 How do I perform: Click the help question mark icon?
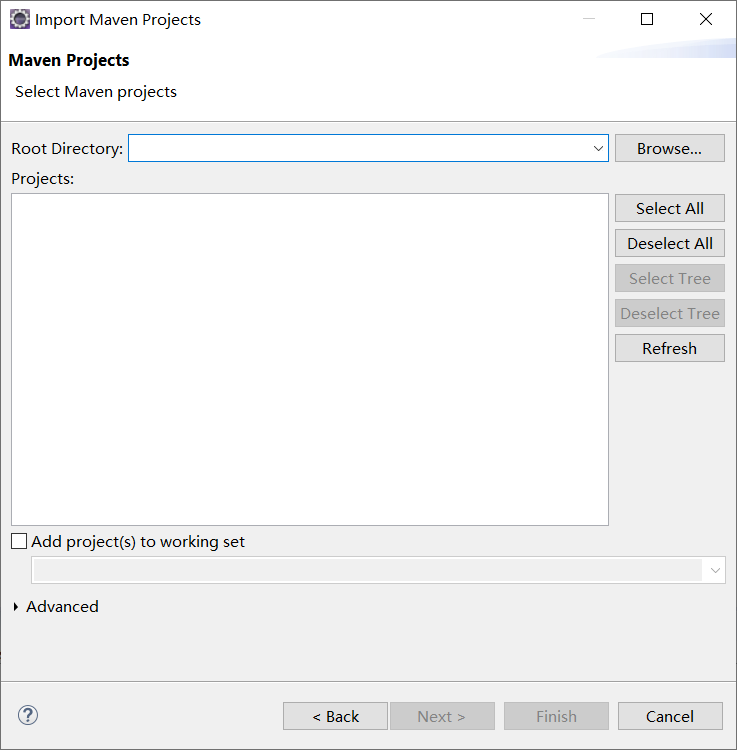click(28, 716)
